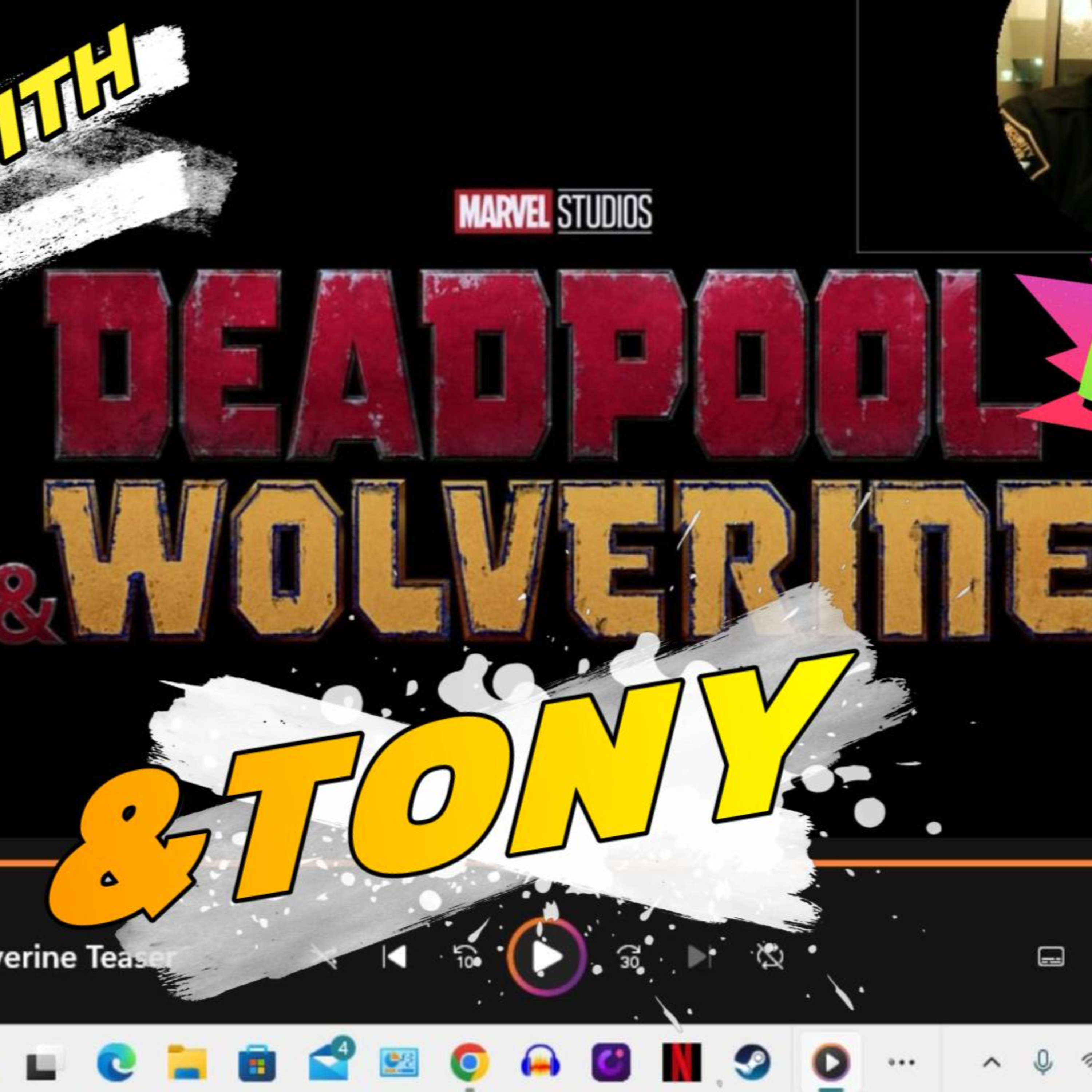Launch Google Chrome from the taskbar
Screen dimensions: 1092x1092
pyautogui.click(x=470, y=1063)
